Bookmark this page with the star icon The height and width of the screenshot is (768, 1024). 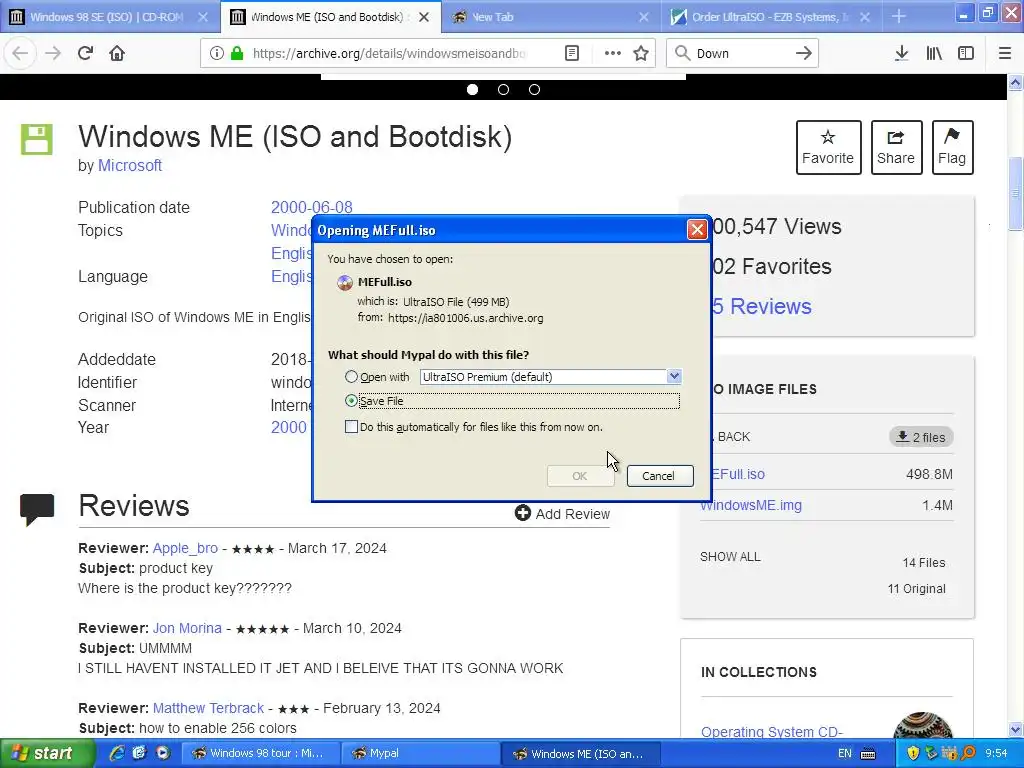(641, 54)
